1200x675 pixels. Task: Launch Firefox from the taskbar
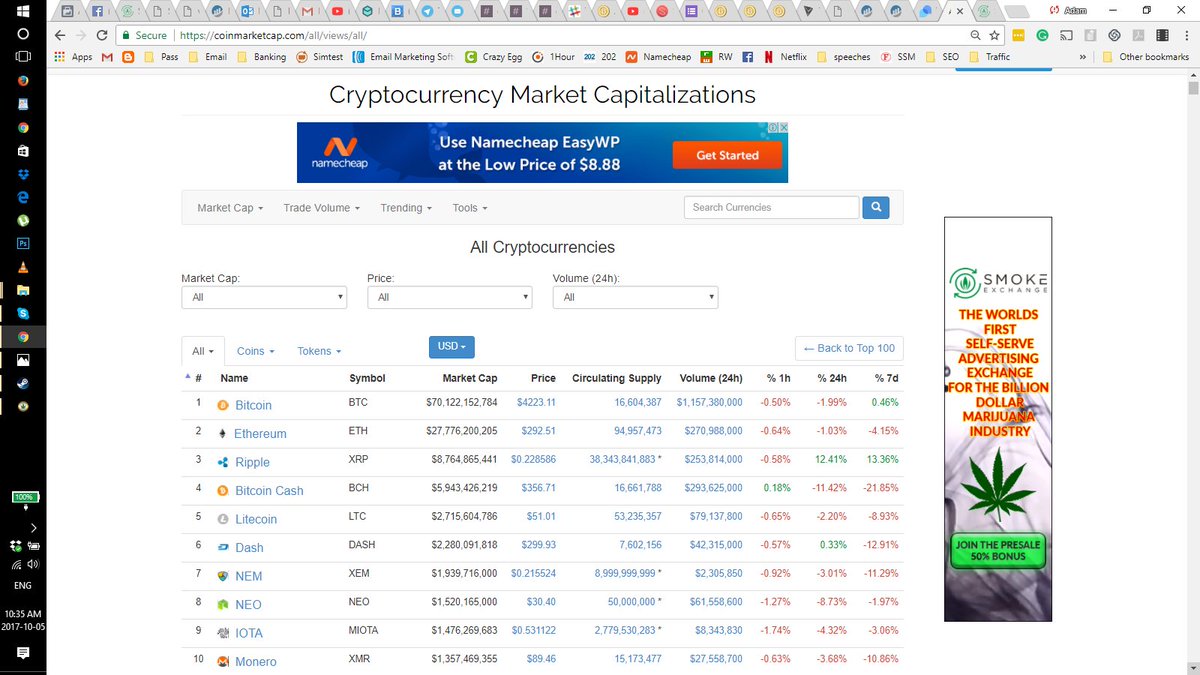(22, 80)
